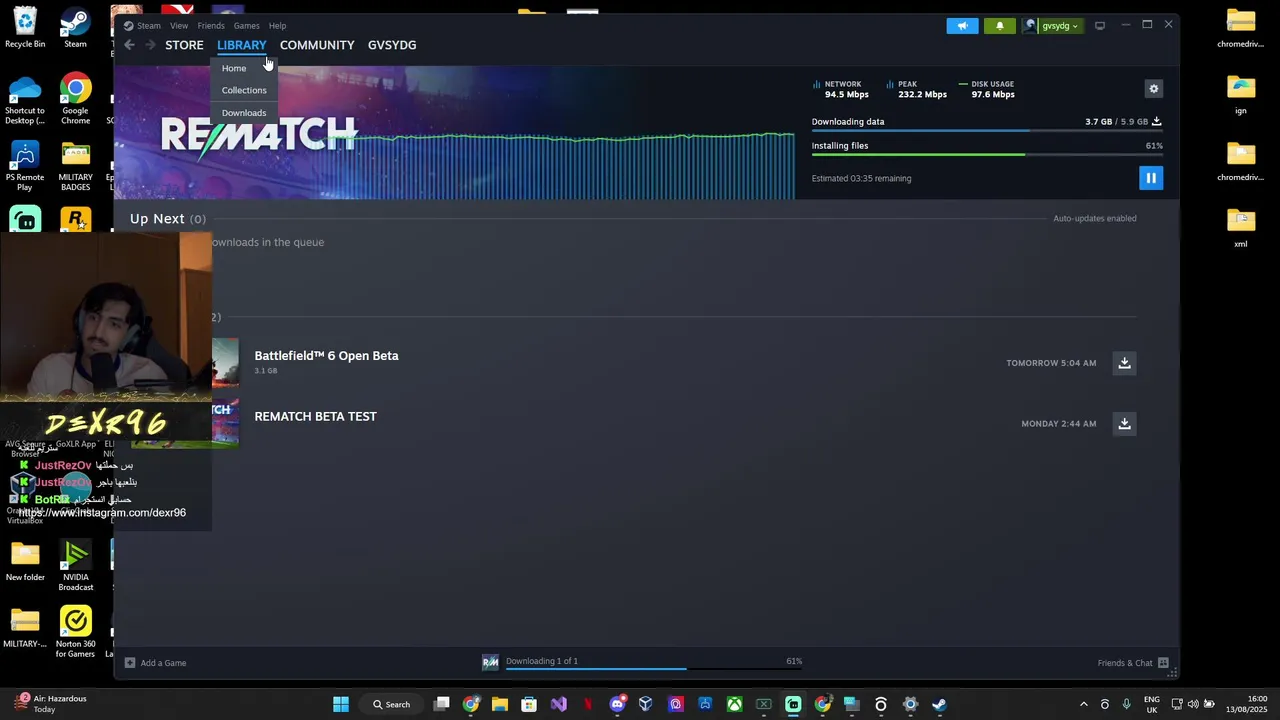Open Discord from taskbar
Image resolution: width=1280 pixels, height=720 pixels.
click(617, 704)
